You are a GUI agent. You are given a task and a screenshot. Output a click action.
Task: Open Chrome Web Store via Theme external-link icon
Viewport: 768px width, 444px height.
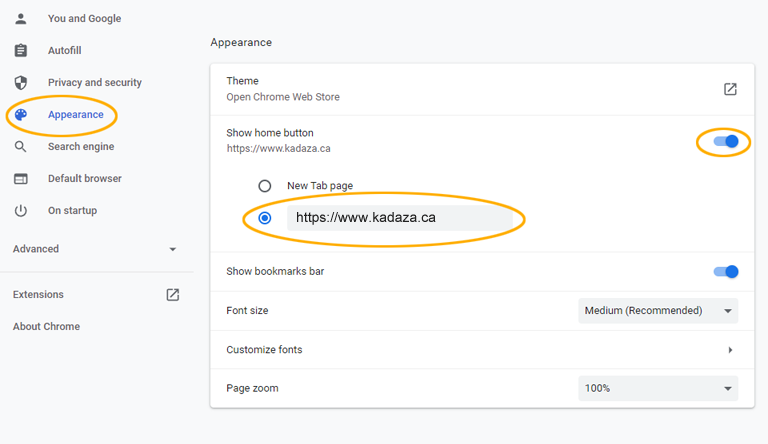[730, 89]
